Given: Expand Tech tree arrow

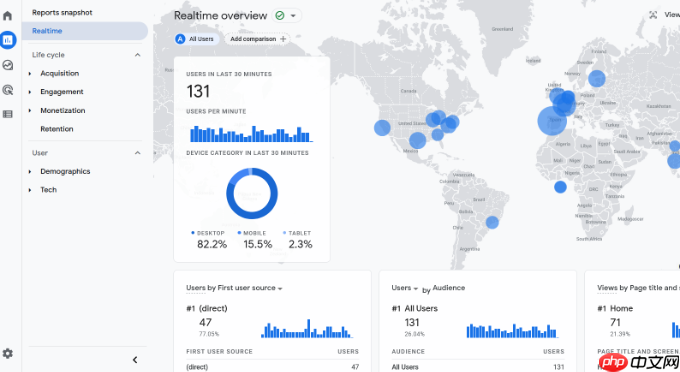Looking at the screenshot, I should coord(30,190).
